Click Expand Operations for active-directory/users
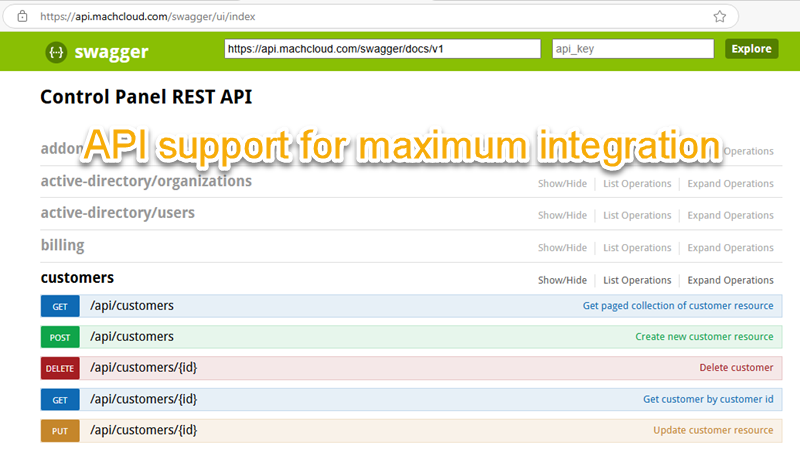Image resolution: width=800 pixels, height=450 pixels. click(x=730, y=215)
